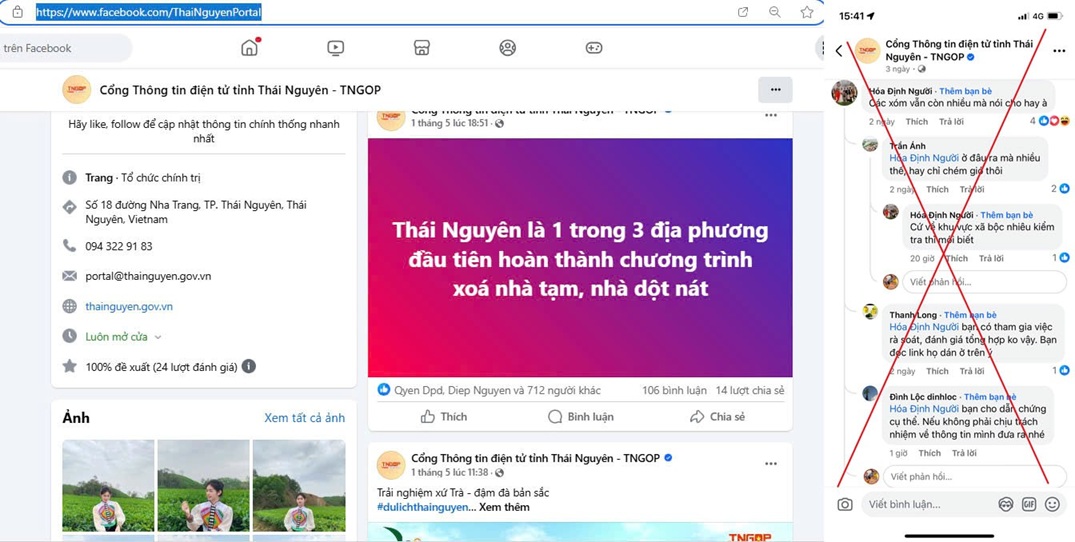1075x542 pixels.
Task: Click the browser share page icon
Action: point(742,12)
